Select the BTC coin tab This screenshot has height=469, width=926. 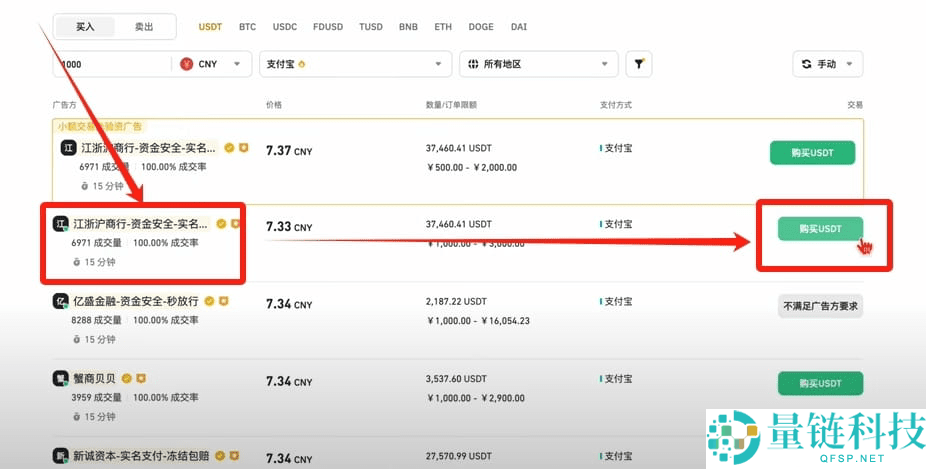[x=247, y=27]
